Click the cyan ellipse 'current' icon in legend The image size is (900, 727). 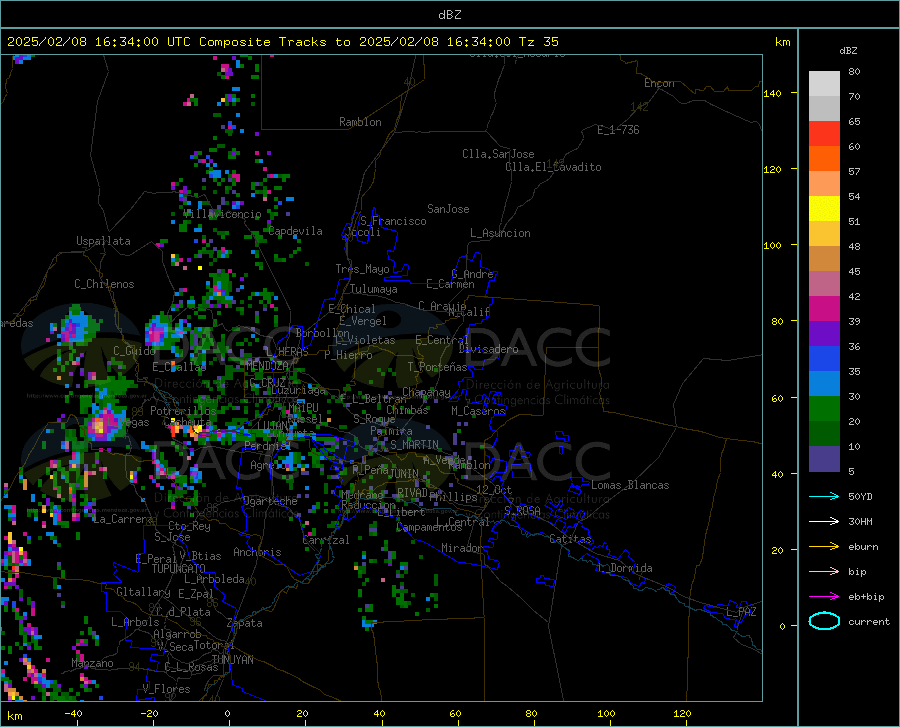click(824, 621)
